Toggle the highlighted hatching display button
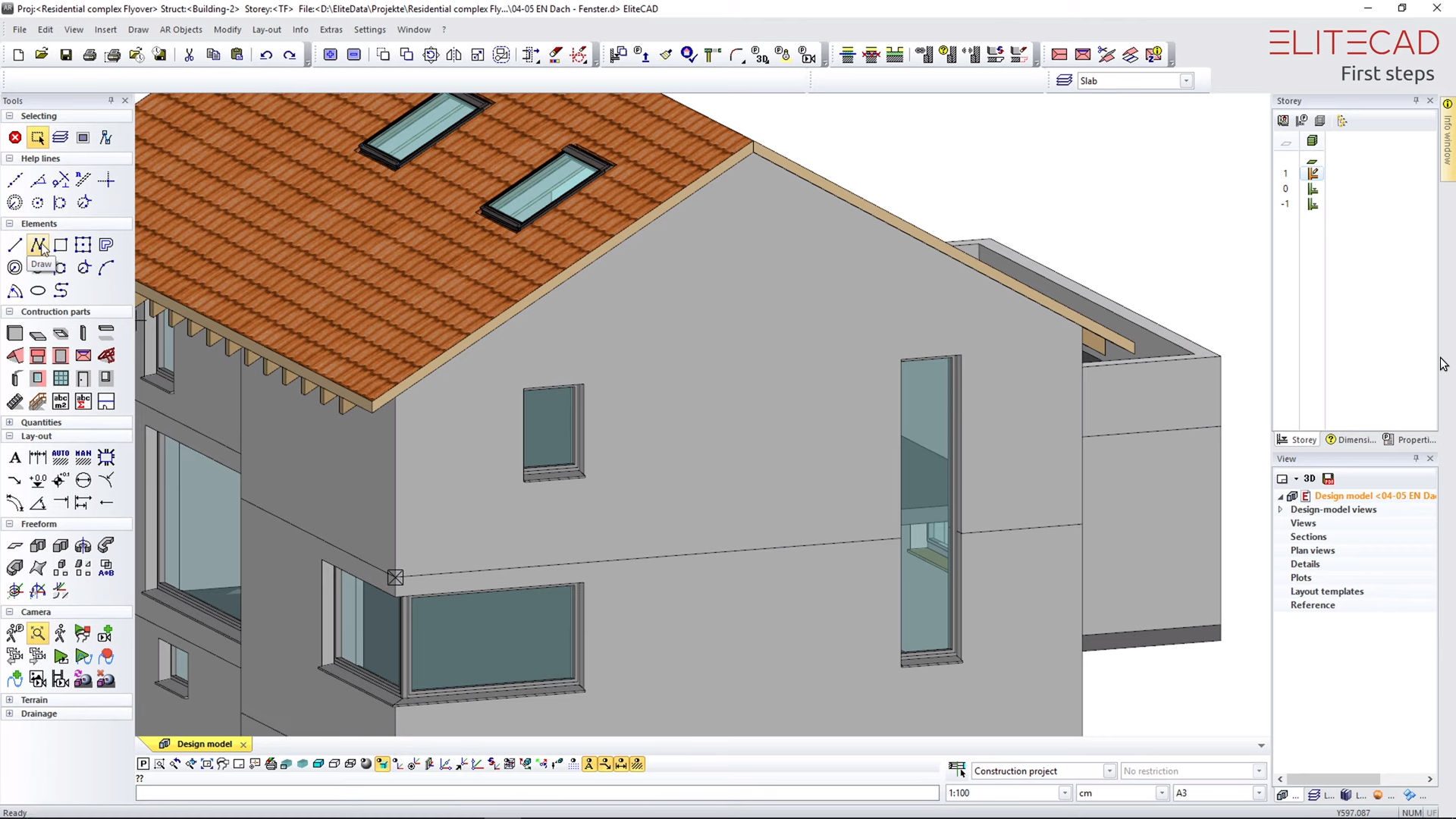Image resolution: width=1456 pixels, height=819 pixels. pos(637,764)
